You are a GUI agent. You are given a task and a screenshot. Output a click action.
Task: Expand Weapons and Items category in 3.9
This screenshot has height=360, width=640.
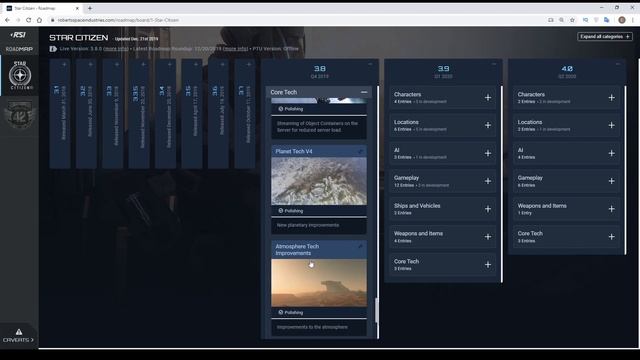[x=488, y=237]
